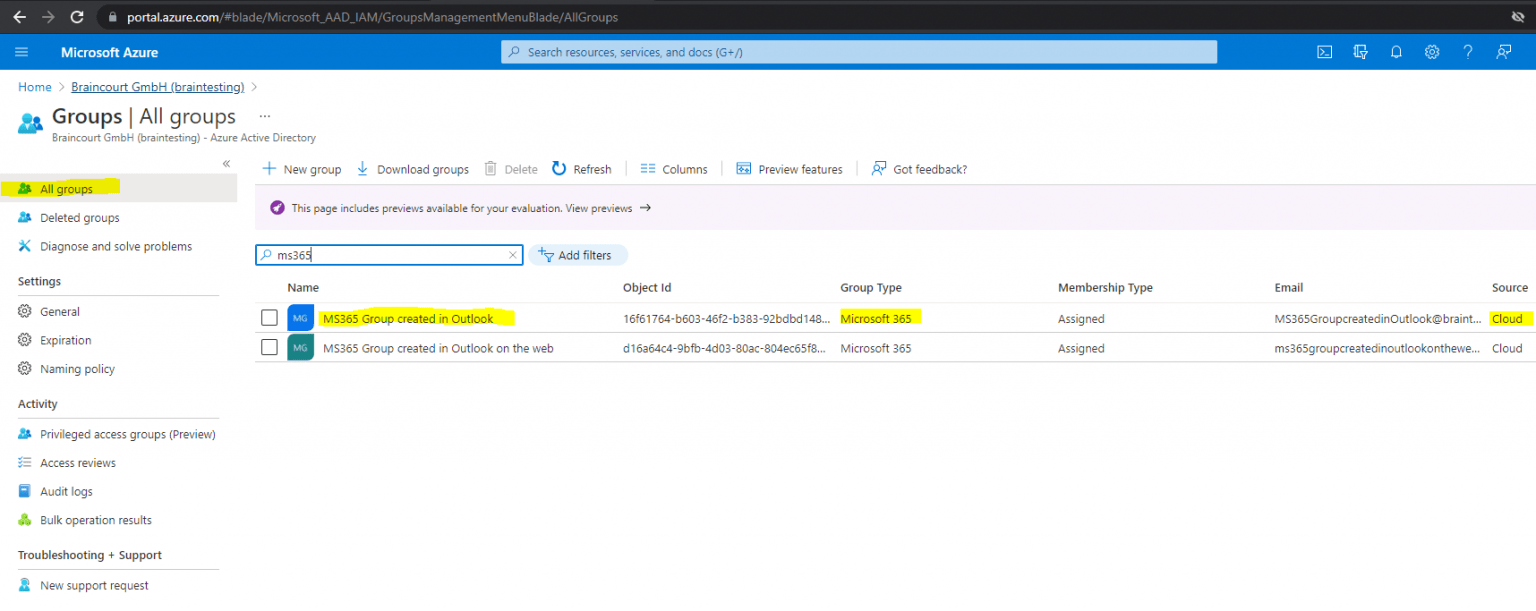Open the portal Settings gear
Image resolution: width=1536 pixels, height=611 pixels.
[1432, 52]
